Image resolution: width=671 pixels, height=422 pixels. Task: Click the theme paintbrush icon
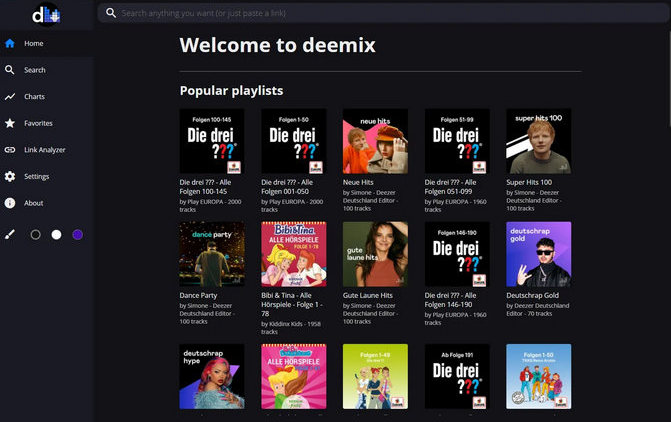click(10, 234)
